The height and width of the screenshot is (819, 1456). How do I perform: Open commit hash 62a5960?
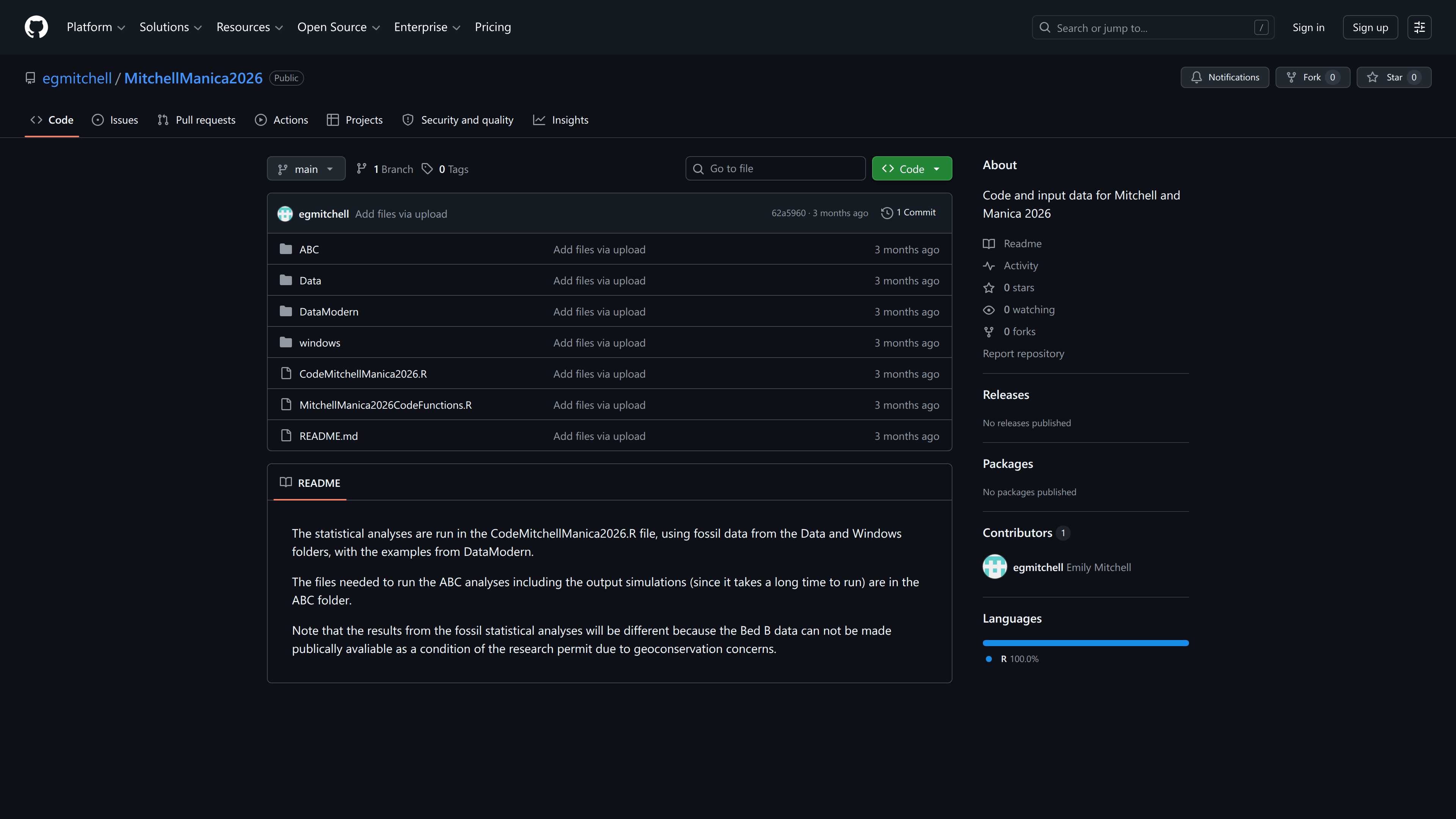click(789, 213)
